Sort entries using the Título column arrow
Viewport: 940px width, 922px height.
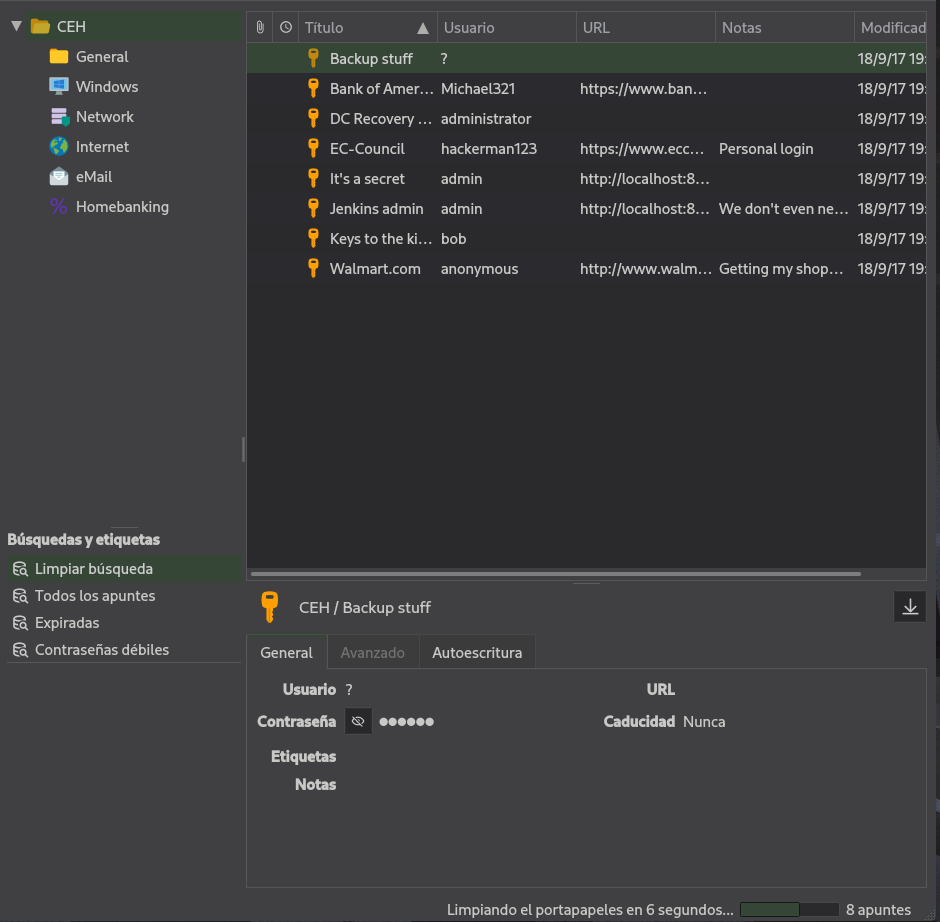pos(423,28)
